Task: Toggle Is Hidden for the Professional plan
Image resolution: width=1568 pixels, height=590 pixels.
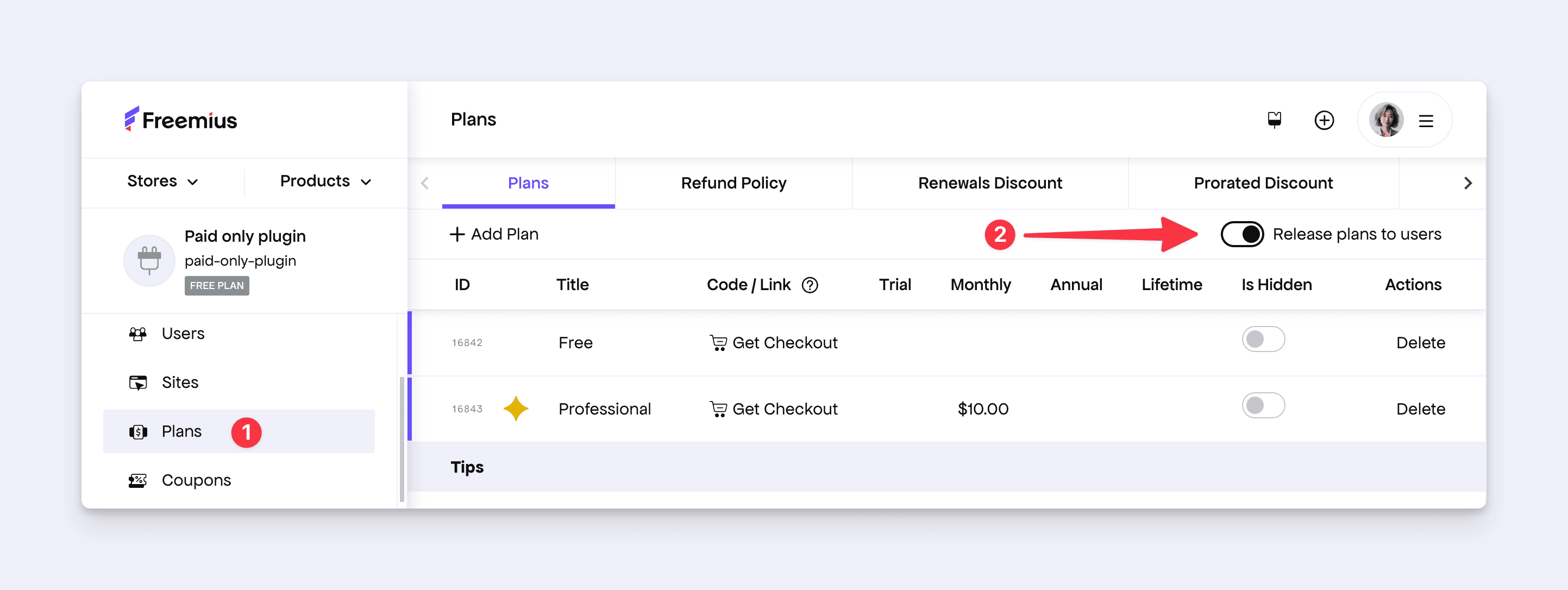Action: click(1263, 406)
